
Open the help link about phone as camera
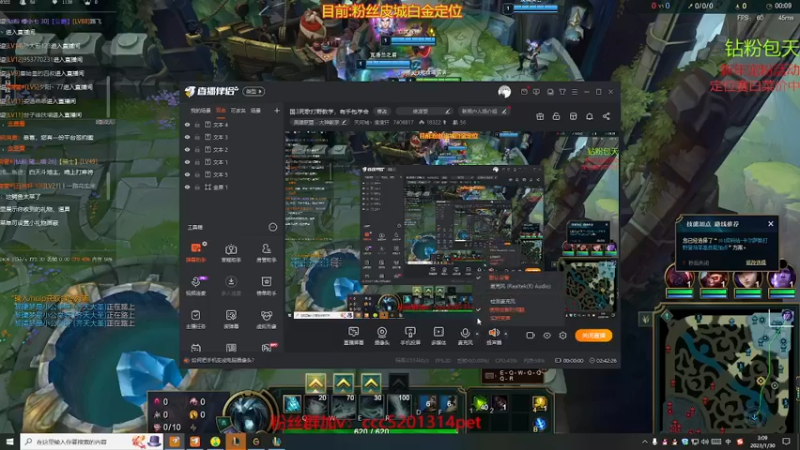pos(222,360)
